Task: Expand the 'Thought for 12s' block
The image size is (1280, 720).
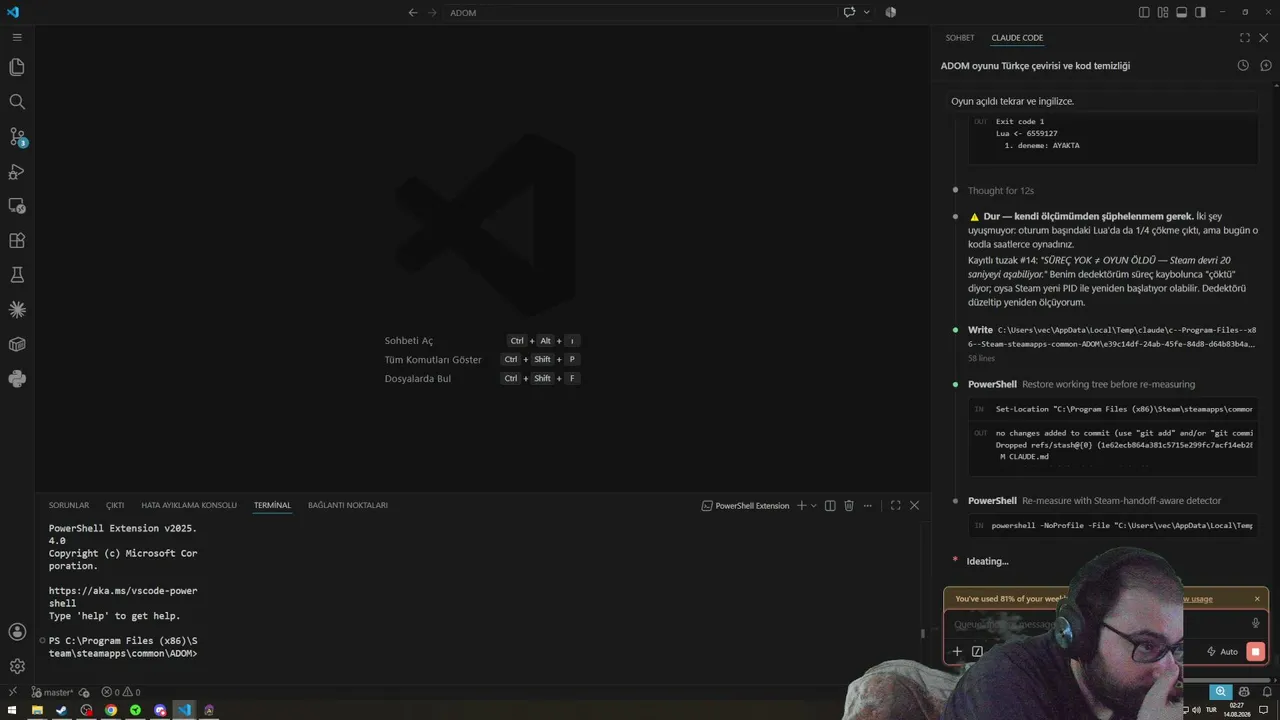Action: point(1000,190)
